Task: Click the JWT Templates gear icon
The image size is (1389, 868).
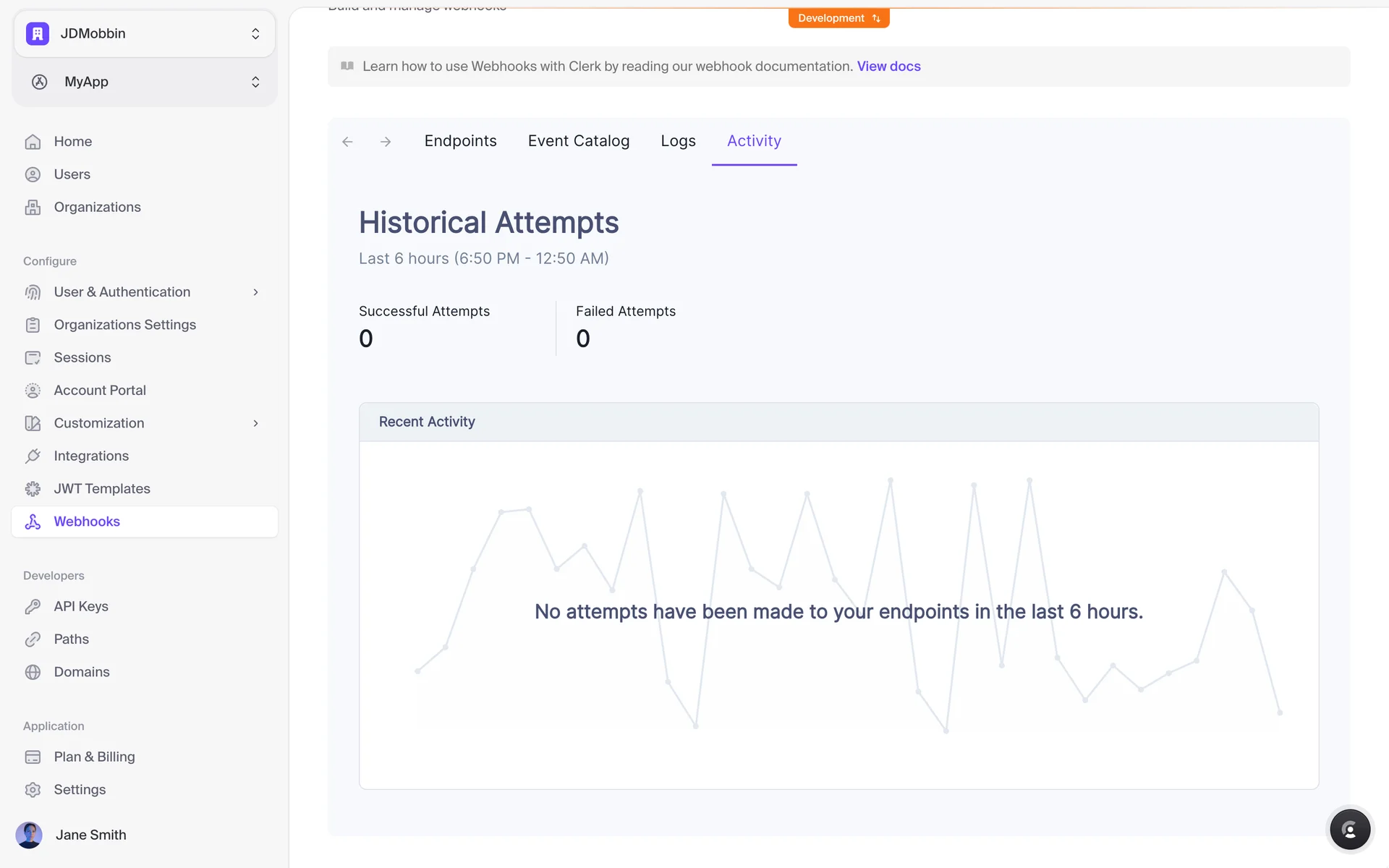Action: 33,489
